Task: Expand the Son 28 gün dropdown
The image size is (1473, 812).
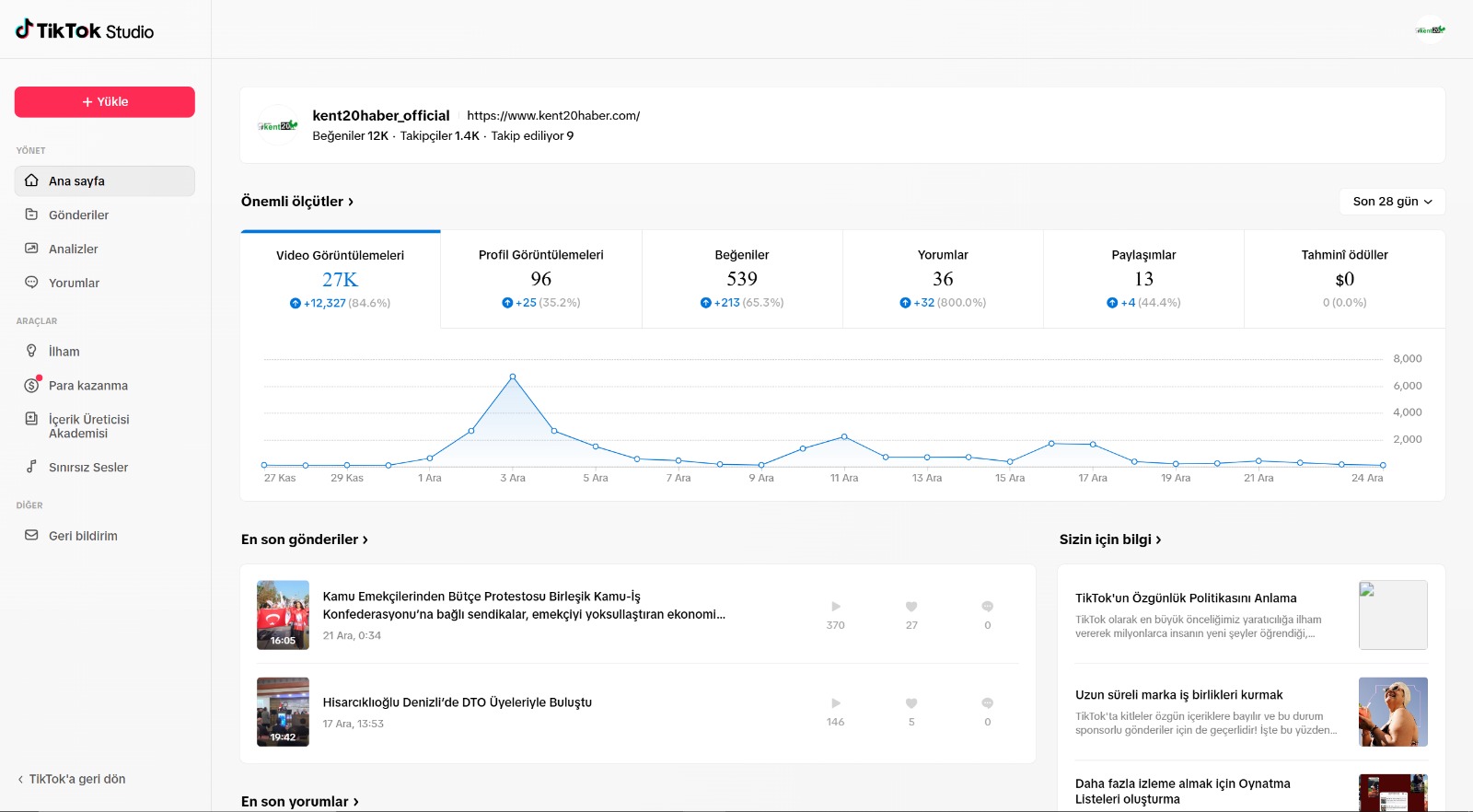Action: pyautogui.click(x=1392, y=202)
